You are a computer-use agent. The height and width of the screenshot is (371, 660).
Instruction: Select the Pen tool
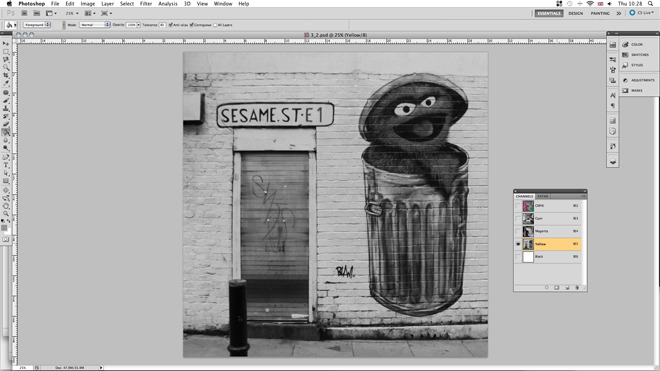[6, 157]
